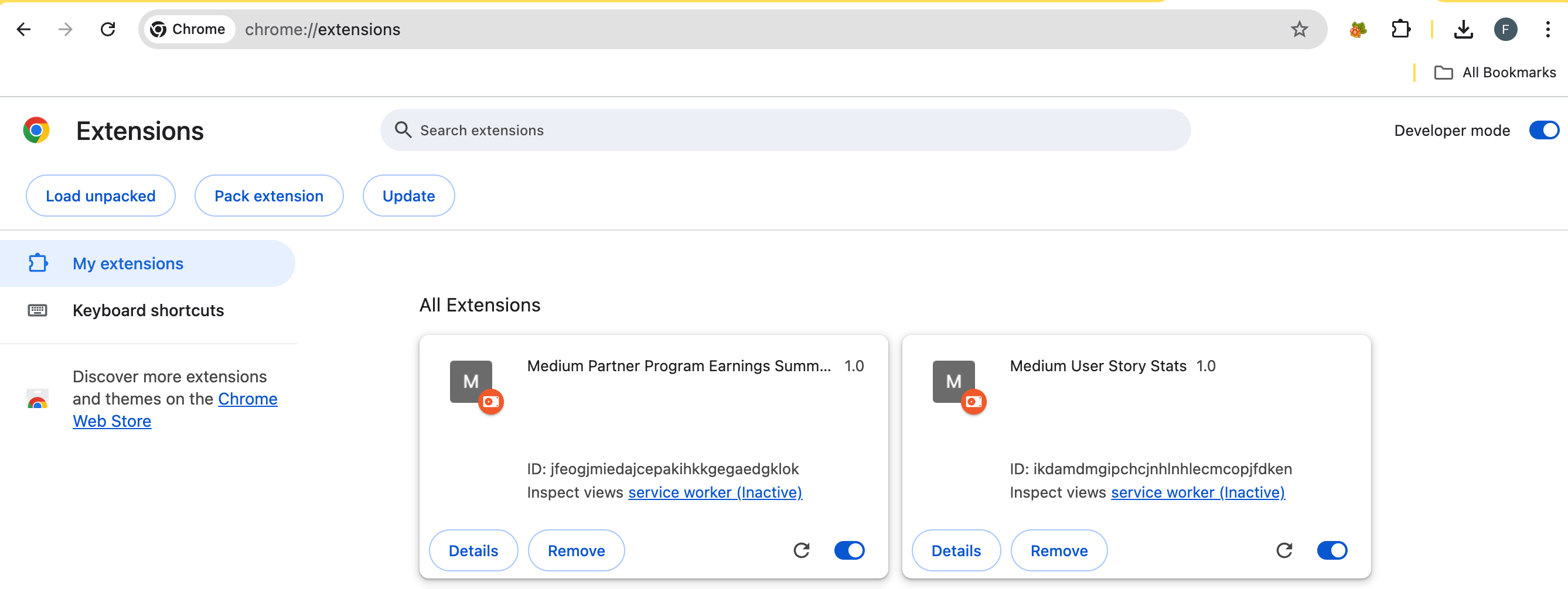Open Details for Medium Partner Program Earnings
Viewport: 1568px width, 589px height.
[473, 550]
